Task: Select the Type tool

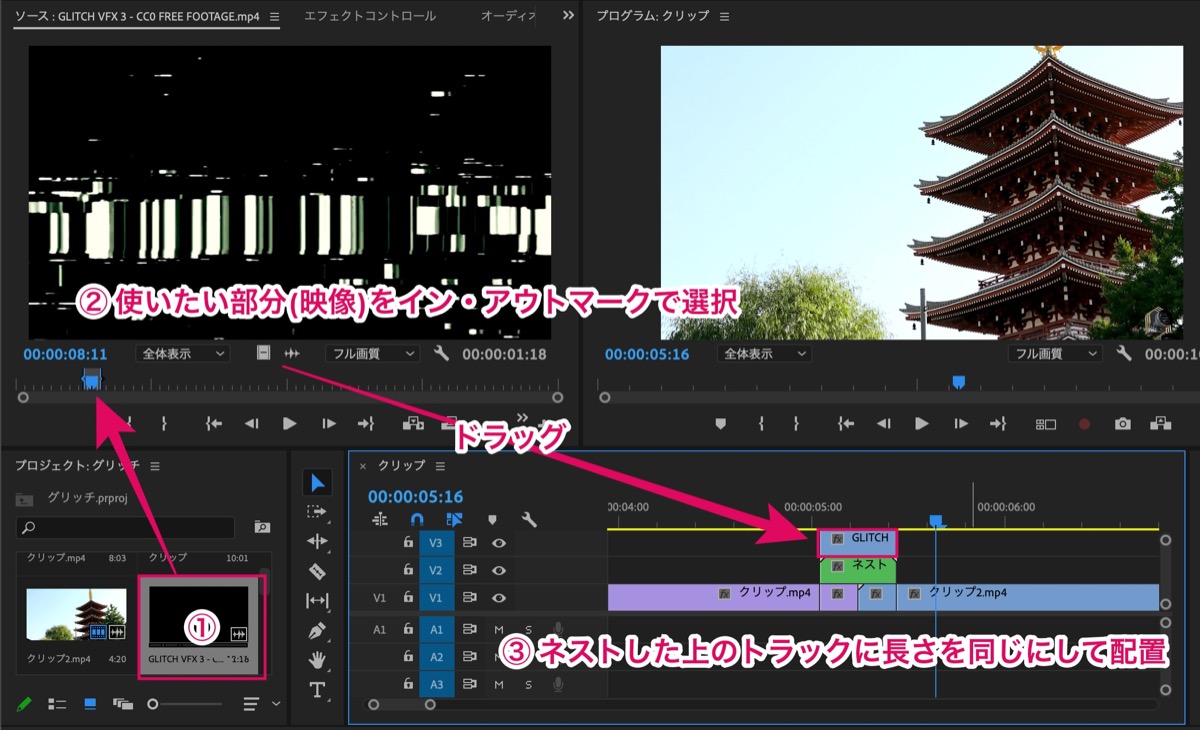Action: click(317, 689)
